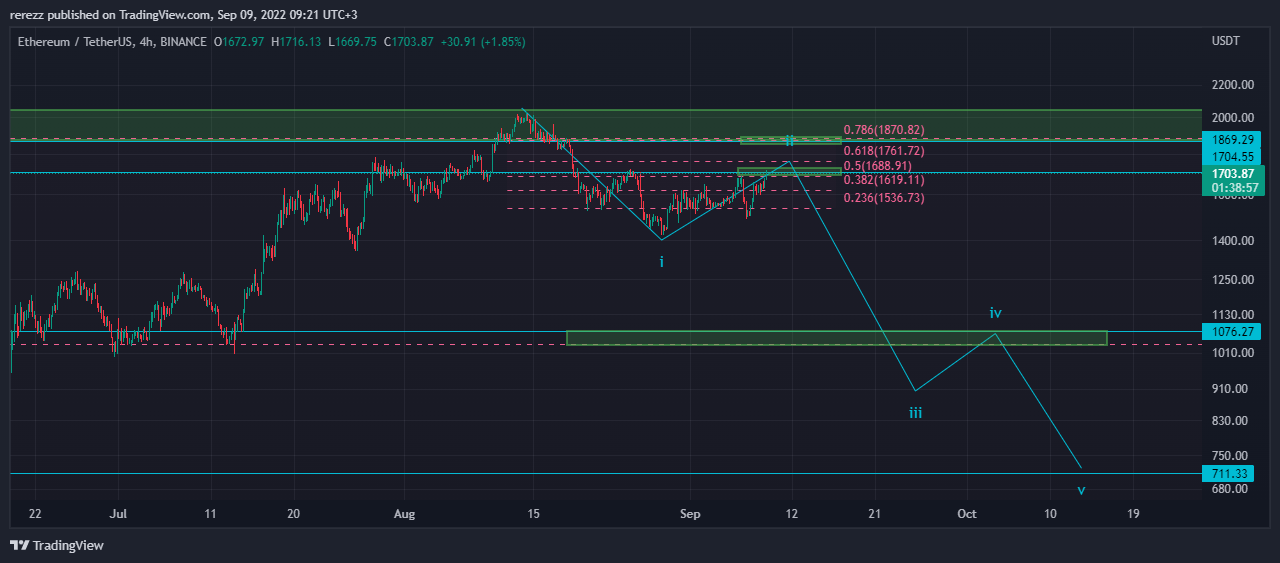Select the 0.382(1619.11) Fibonacci label
Image resolution: width=1280 pixels, height=563 pixels.
pyautogui.click(x=883, y=180)
